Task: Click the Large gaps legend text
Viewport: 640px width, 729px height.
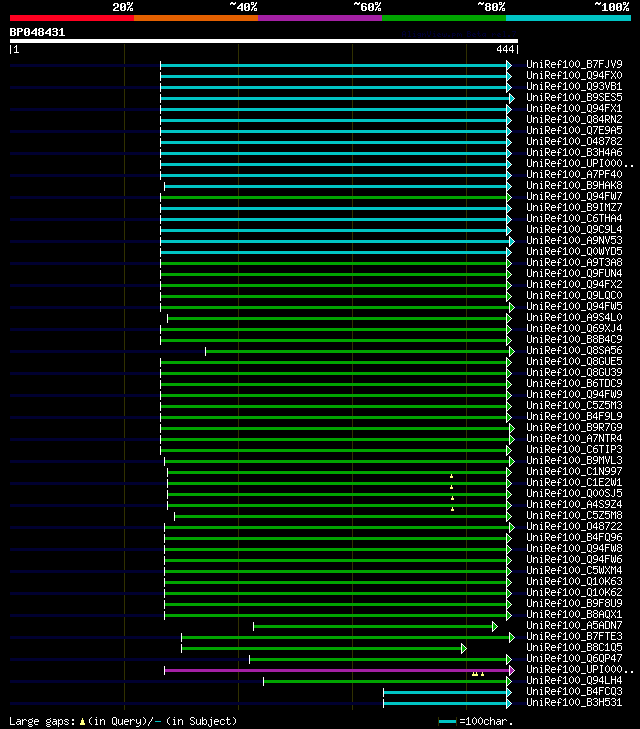Action: pos(42,722)
